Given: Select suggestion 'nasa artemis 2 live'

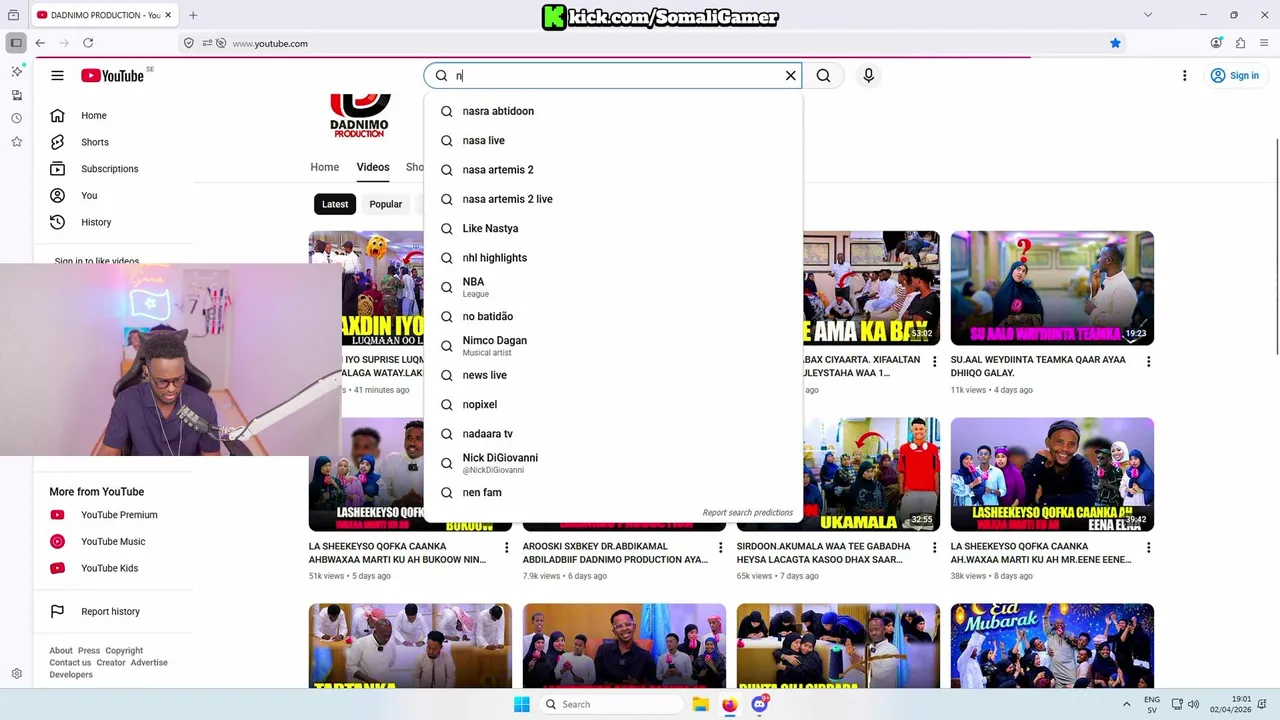Looking at the screenshot, I should pos(612,199).
